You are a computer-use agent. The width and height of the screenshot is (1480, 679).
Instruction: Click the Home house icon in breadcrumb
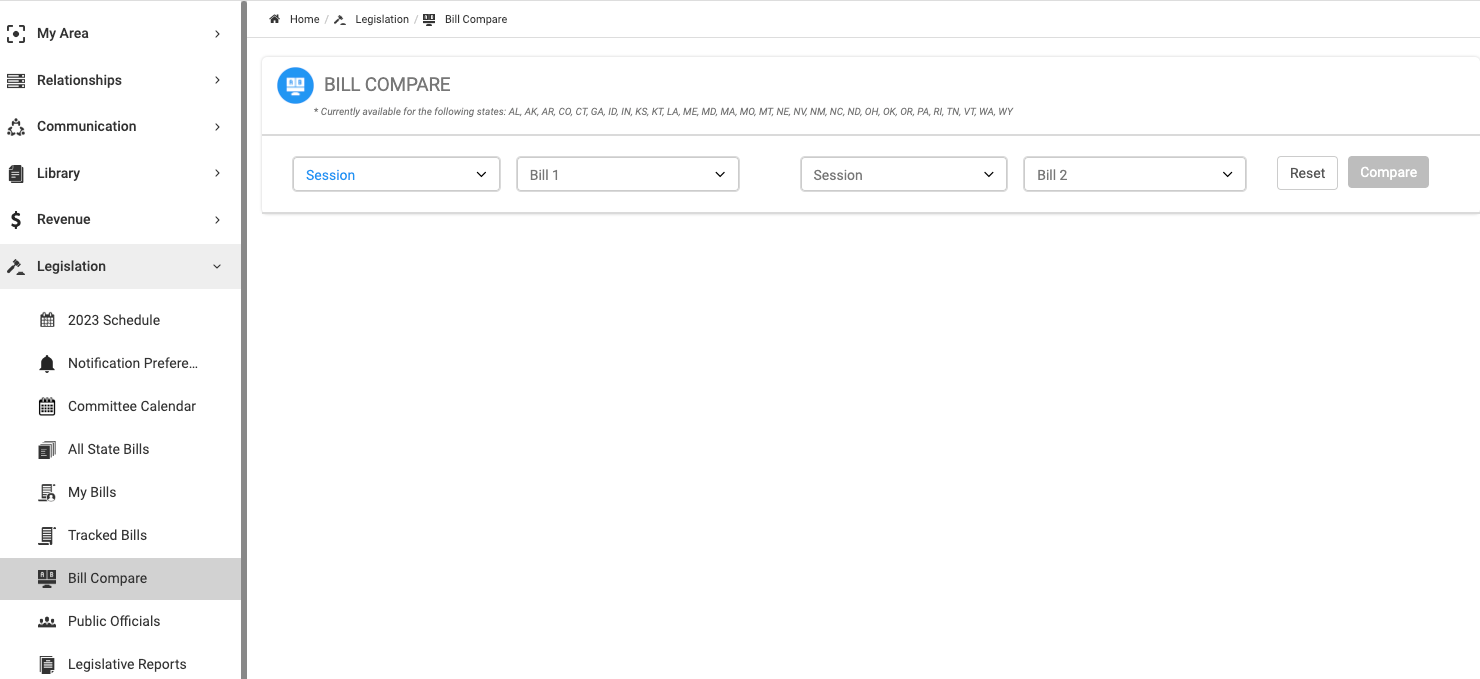pyautogui.click(x=275, y=19)
